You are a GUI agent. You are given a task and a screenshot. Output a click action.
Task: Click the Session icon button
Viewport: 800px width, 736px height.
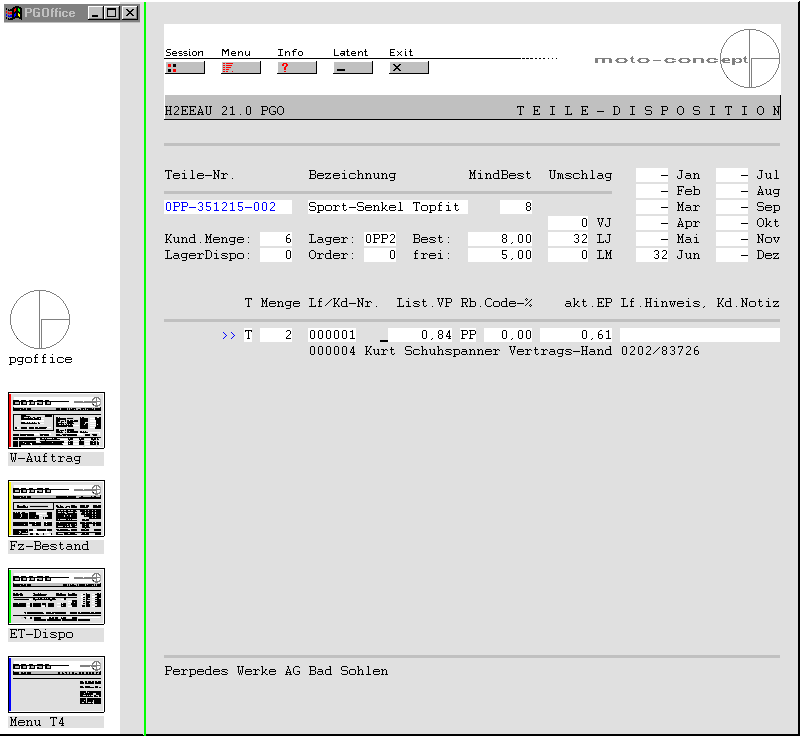(x=184, y=68)
